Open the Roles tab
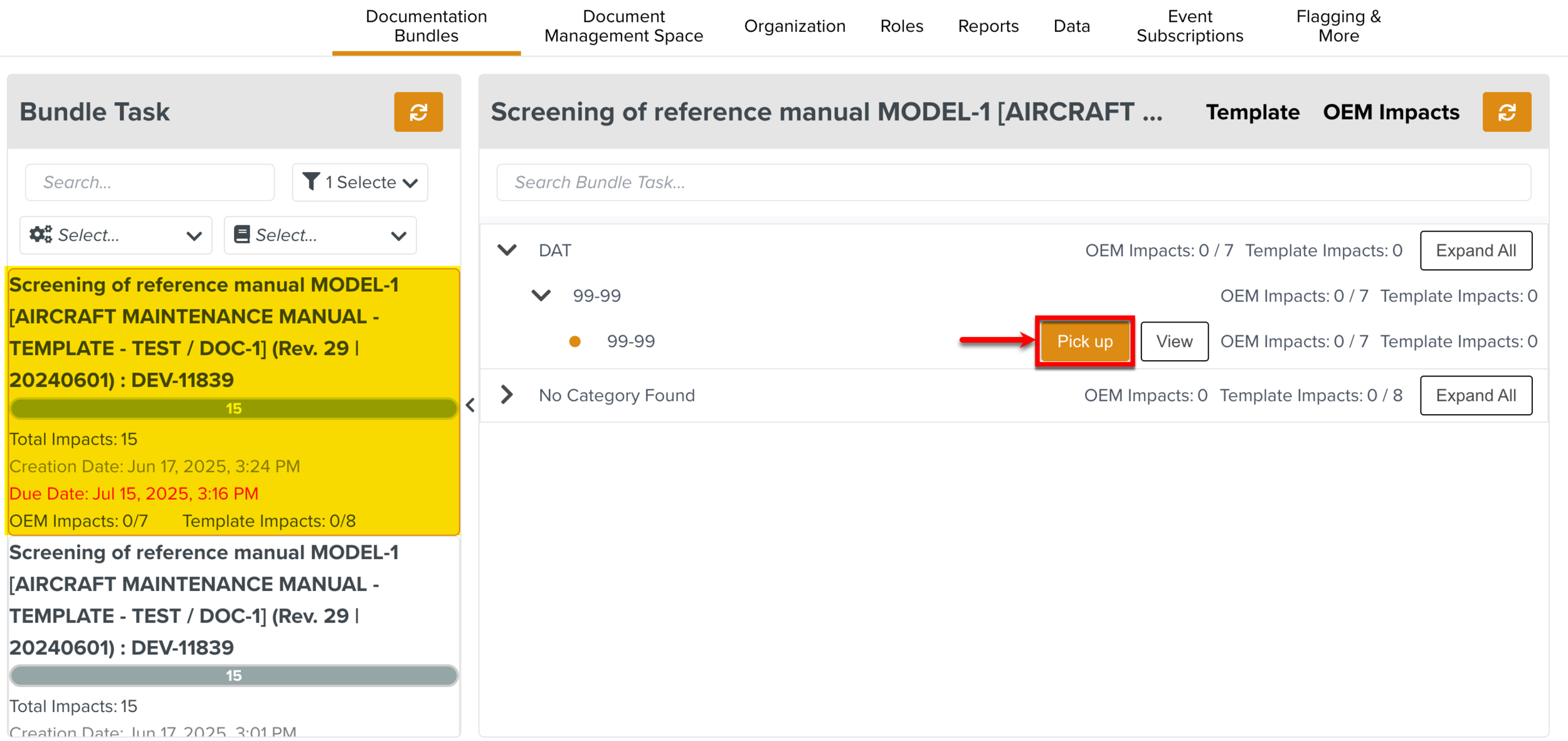Screen dimensions: 1568x741 click(901, 26)
